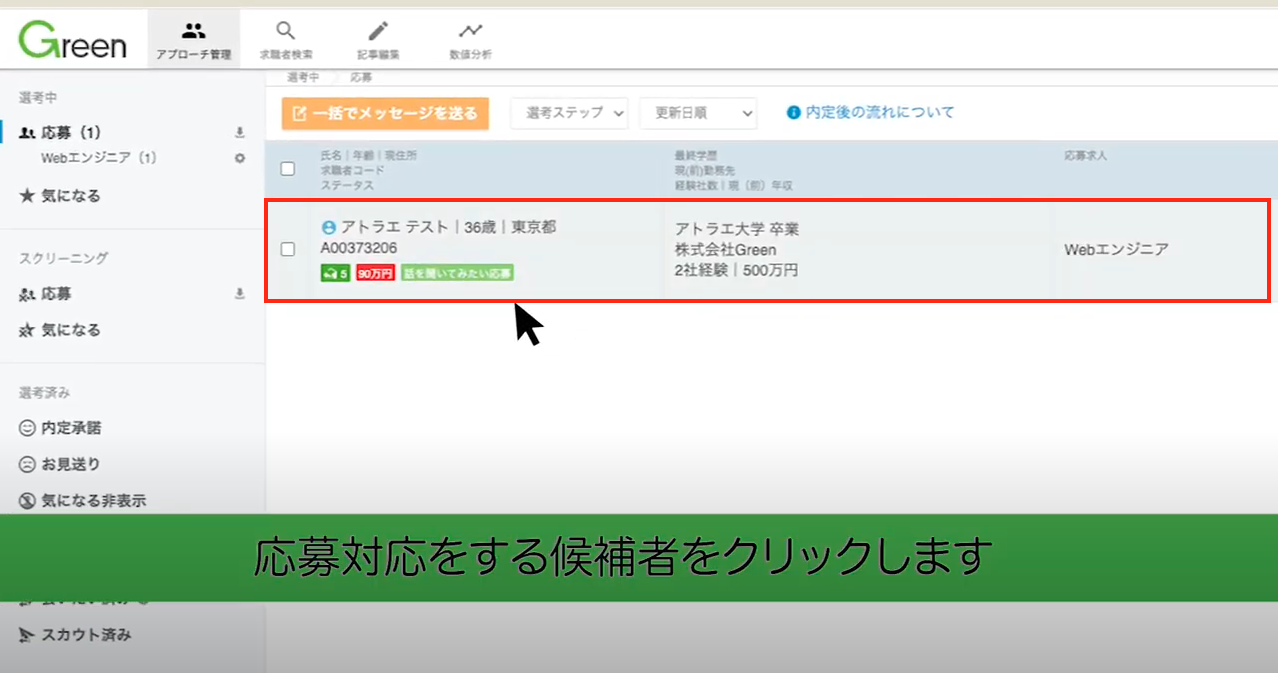Open the 記事編集 tab
Screen dimensions: 1278x673
pyautogui.click(x=378, y=39)
